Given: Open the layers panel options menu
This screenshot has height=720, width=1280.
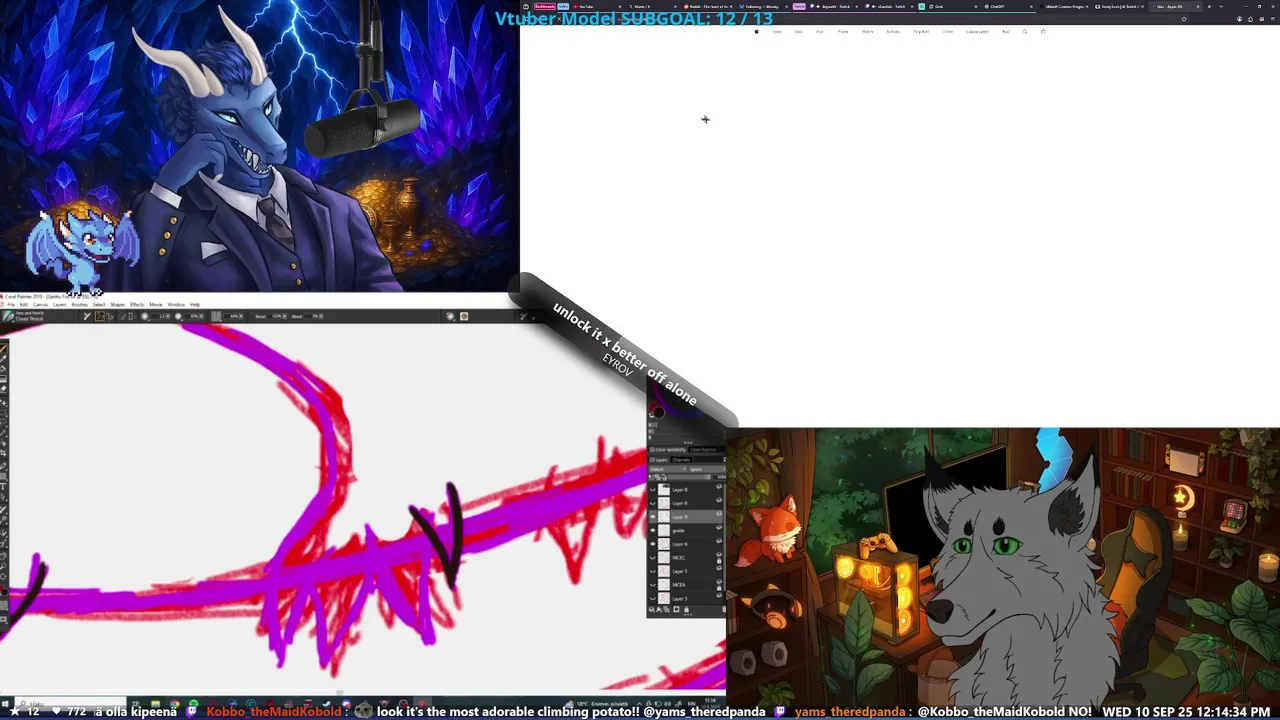Looking at the screenshot, I should coord(724,460).
